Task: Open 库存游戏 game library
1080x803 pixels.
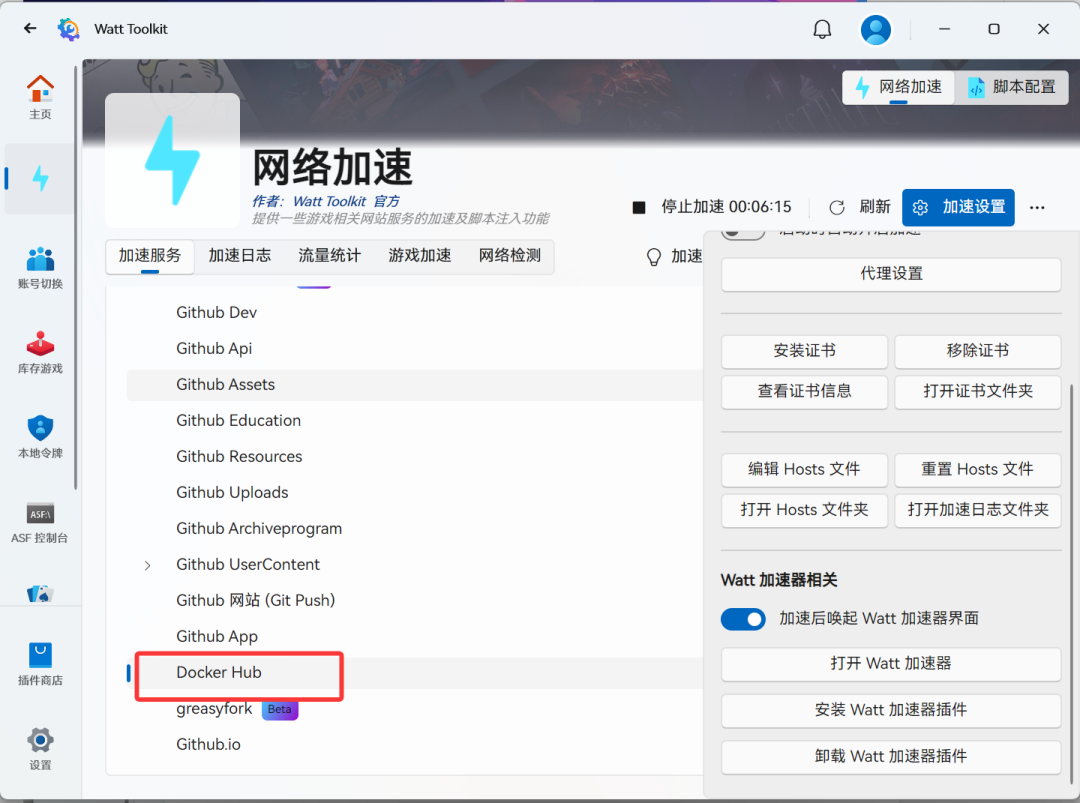Action: click(x=40, y=352)
